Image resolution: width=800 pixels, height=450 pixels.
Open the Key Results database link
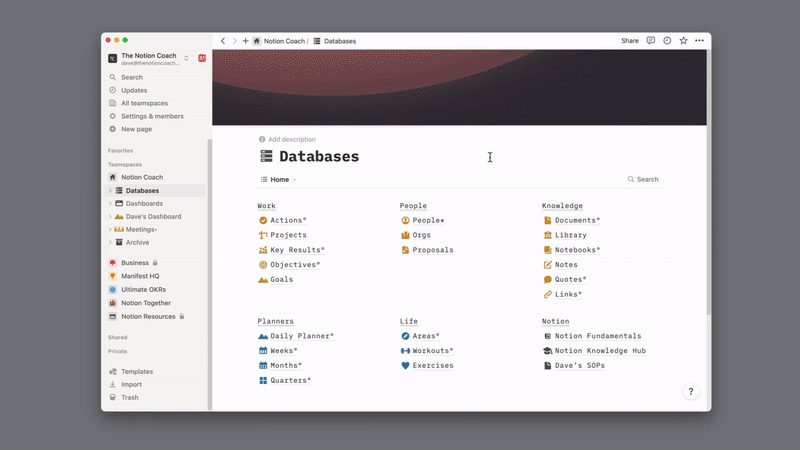[x=297, y=250]
